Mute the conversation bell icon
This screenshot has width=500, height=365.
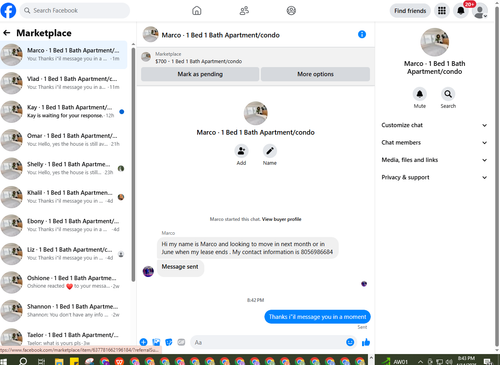[420, 94]
